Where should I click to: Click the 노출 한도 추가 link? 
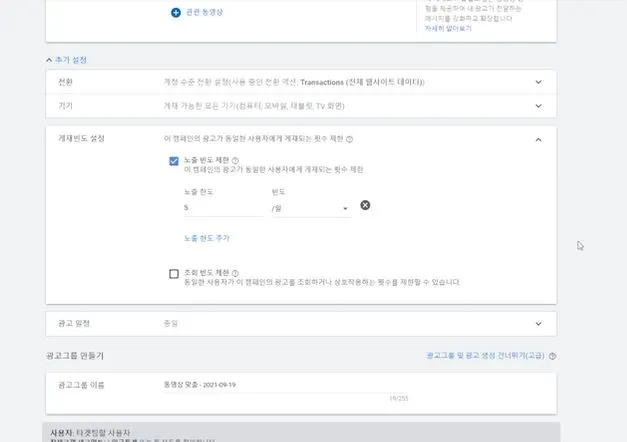click(207, 238)
